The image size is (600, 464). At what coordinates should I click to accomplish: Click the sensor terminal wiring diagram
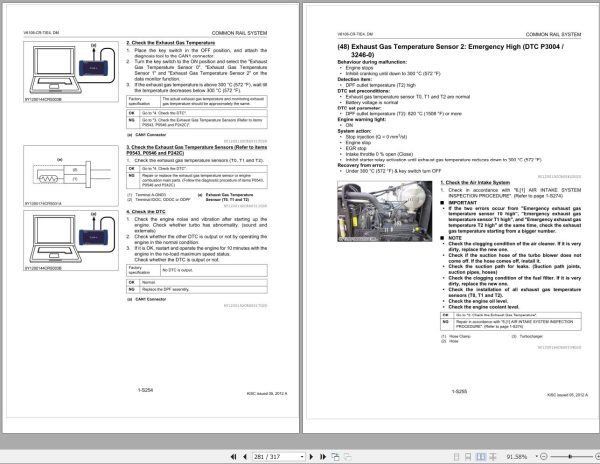(71, 176)
